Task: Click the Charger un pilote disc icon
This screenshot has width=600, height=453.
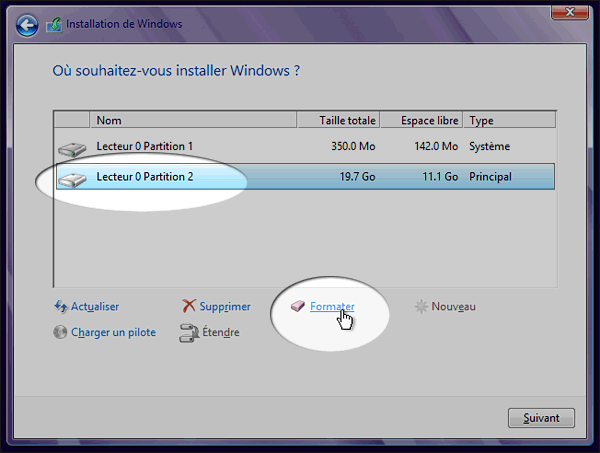Action: tap(60, 332)
